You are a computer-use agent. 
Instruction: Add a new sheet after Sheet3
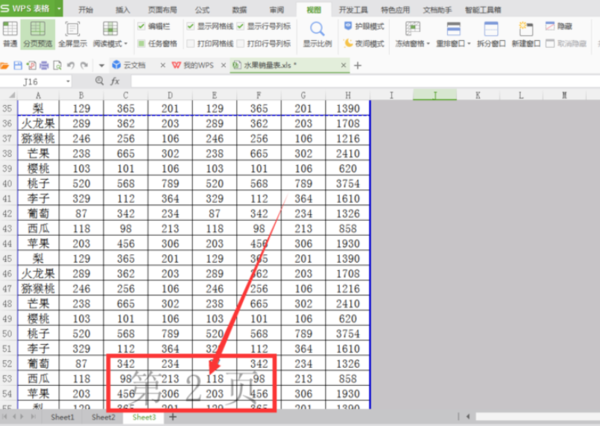click(x=173, y=417)
